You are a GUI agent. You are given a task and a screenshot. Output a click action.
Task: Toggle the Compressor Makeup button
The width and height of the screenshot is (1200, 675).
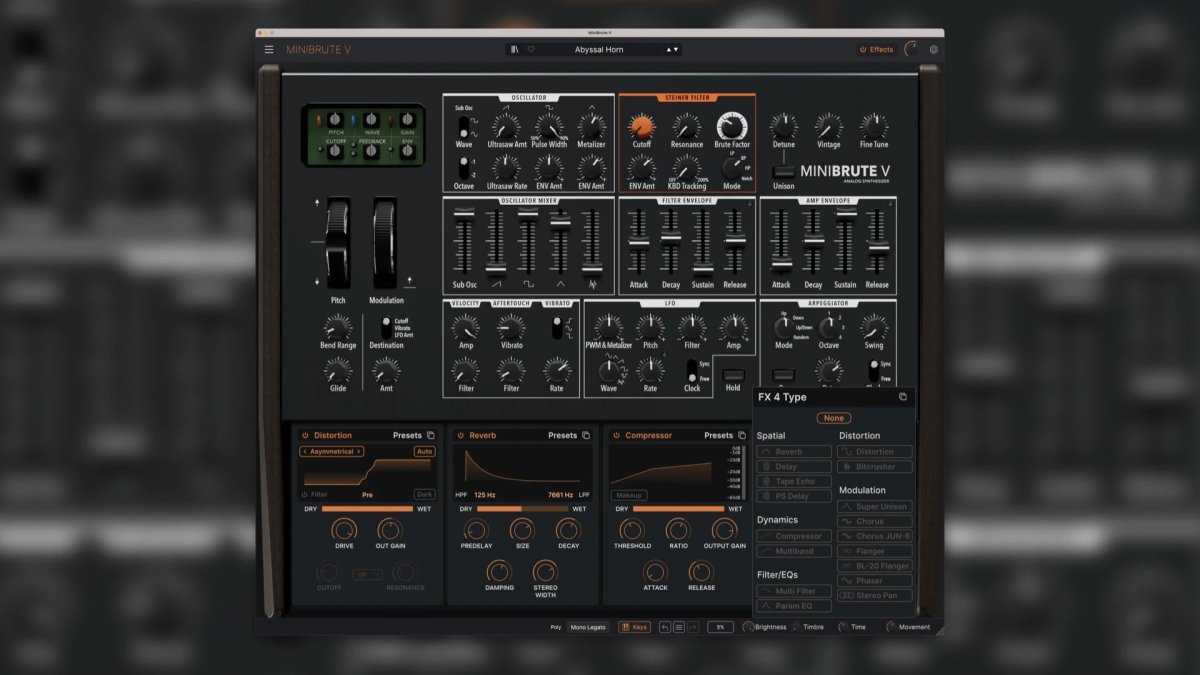coord(628,495)
